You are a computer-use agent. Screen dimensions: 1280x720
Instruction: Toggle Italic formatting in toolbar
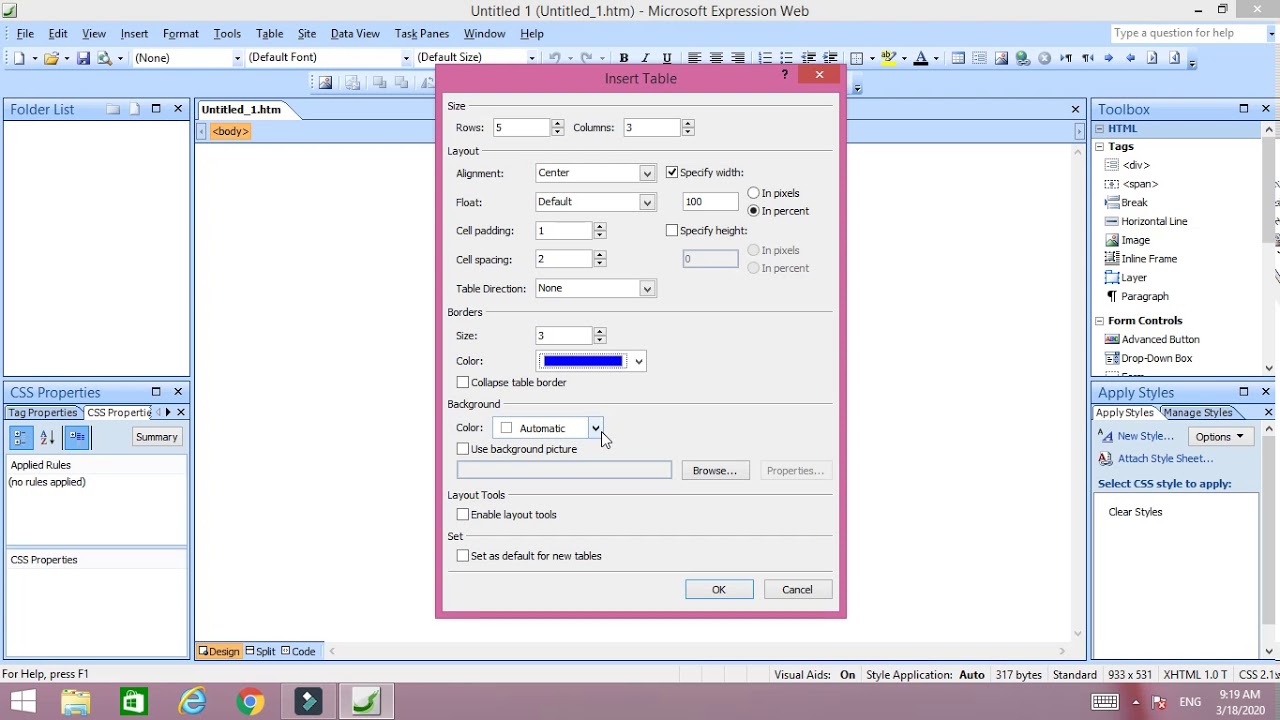pyautogui.click(x=645, y=58)
